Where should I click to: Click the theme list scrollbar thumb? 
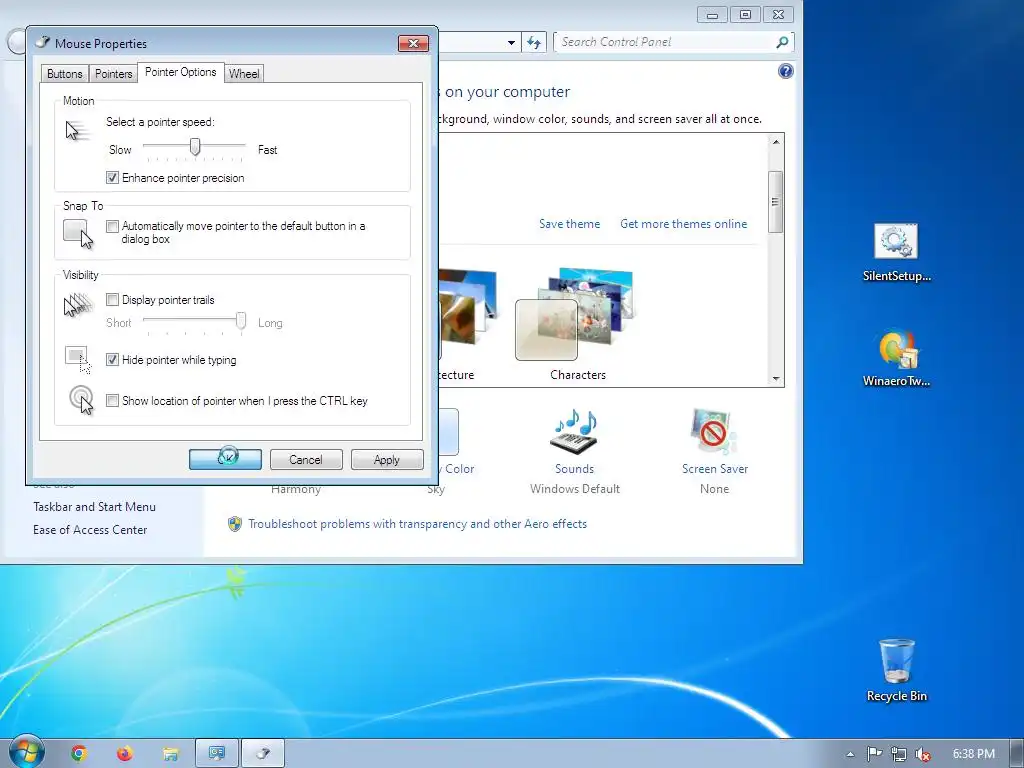point(776,202)
